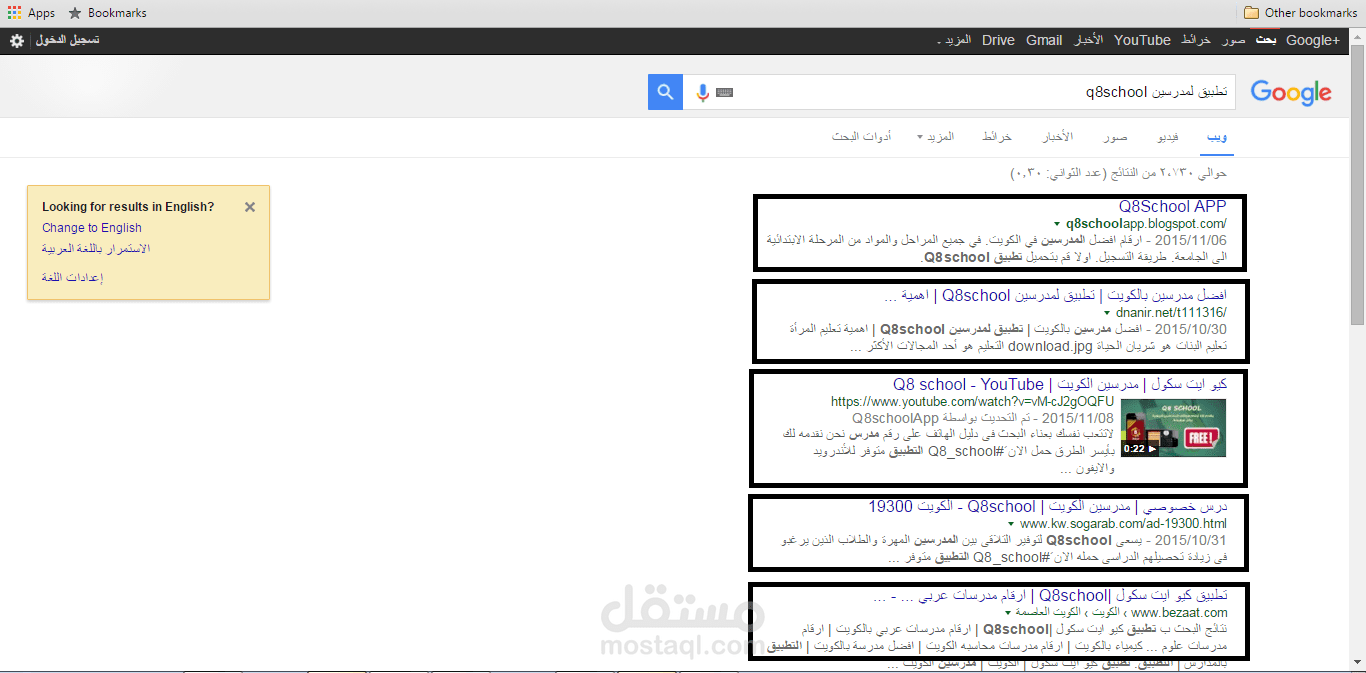Click the Apps bookmarks bar label
Viewport: 1366px width, 673px height.
point(41,13)
